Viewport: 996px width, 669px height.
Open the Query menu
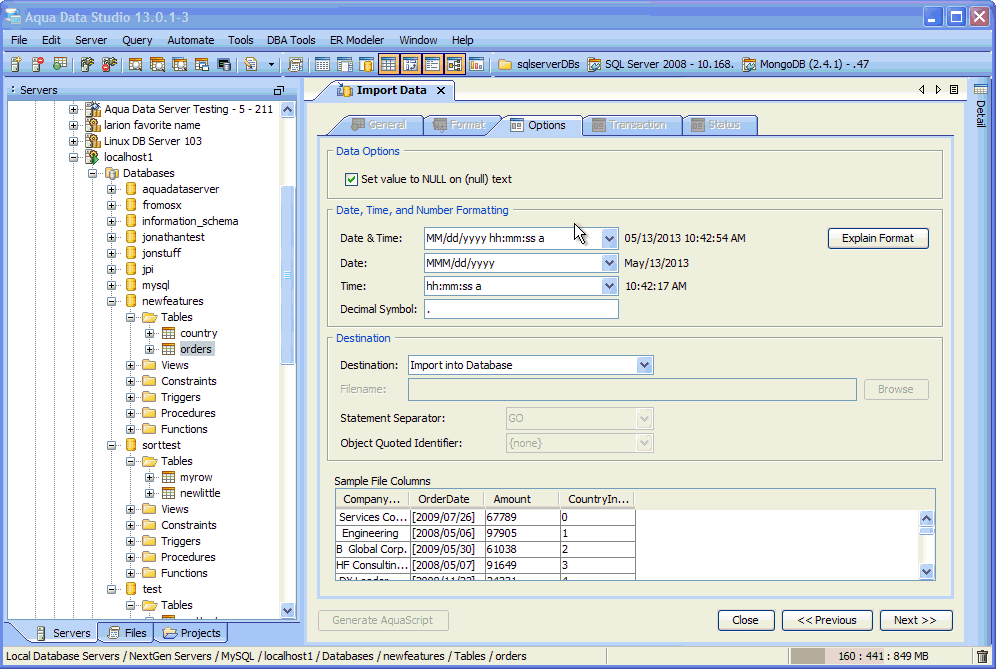click(x=137, y=40)
